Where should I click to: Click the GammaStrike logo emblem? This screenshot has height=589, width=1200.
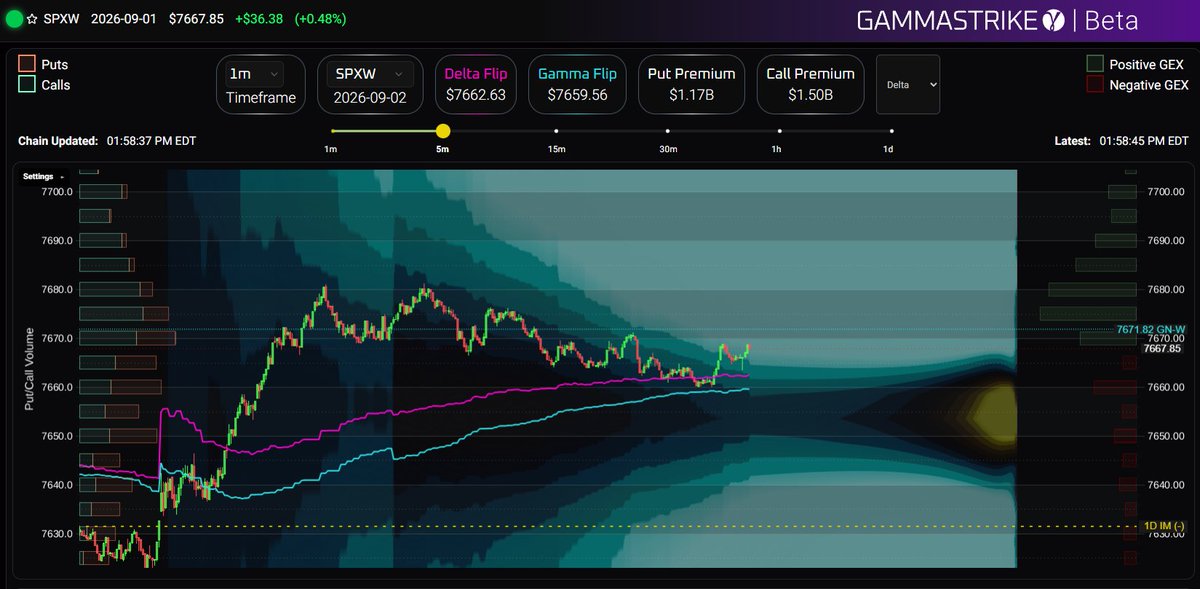click(x=1052, y=19)
